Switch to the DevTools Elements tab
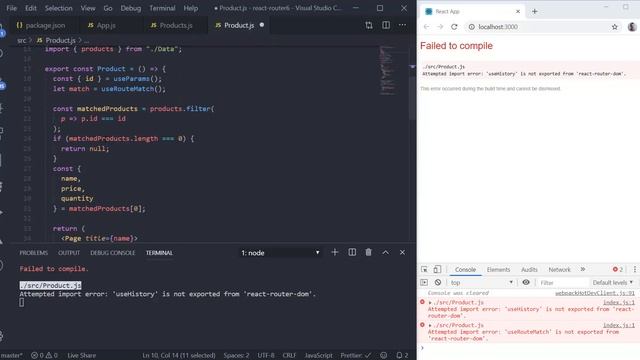Viewport: 640px width, 360px height. [498, 269]
